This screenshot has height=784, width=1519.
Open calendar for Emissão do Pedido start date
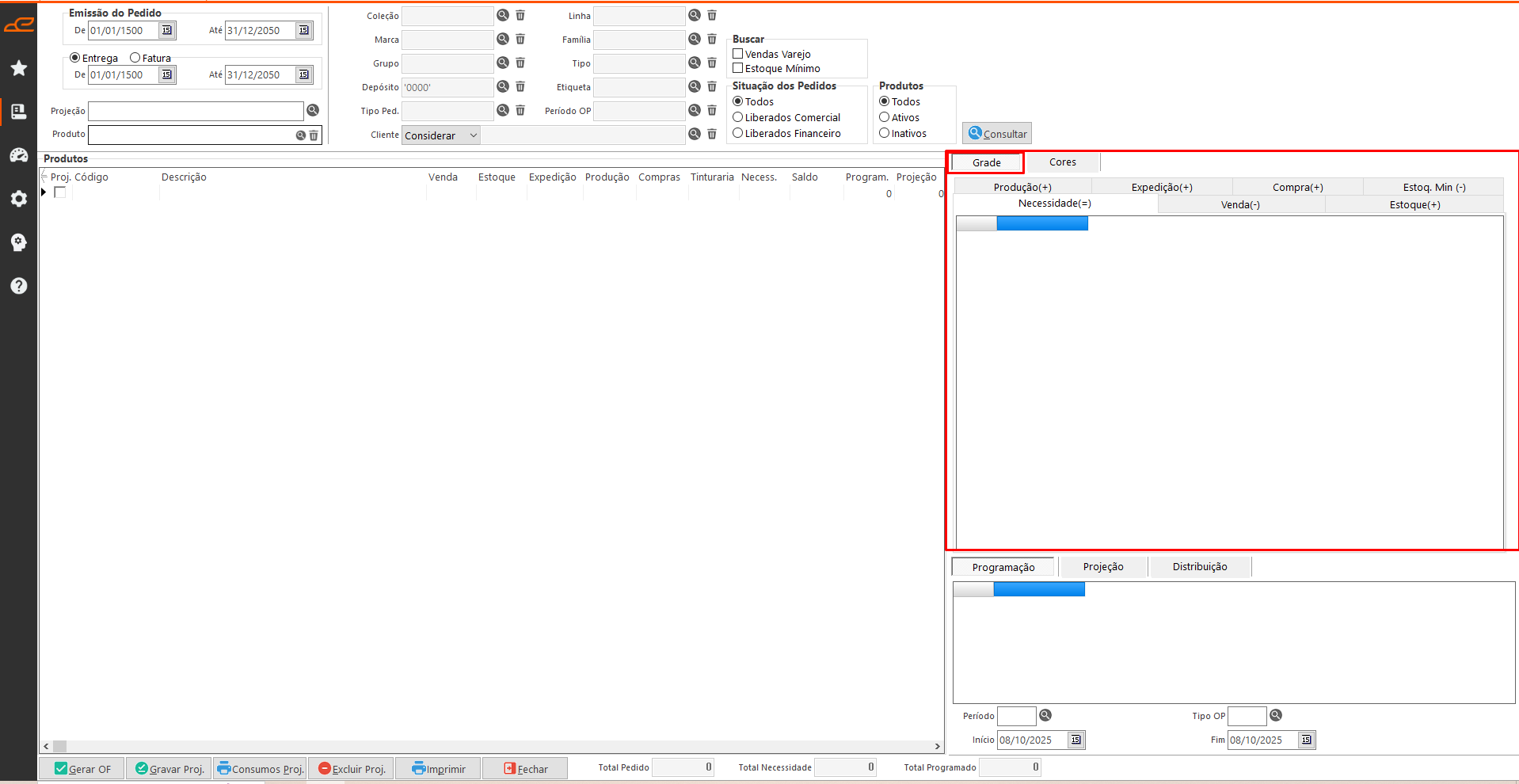pos(167,30)
